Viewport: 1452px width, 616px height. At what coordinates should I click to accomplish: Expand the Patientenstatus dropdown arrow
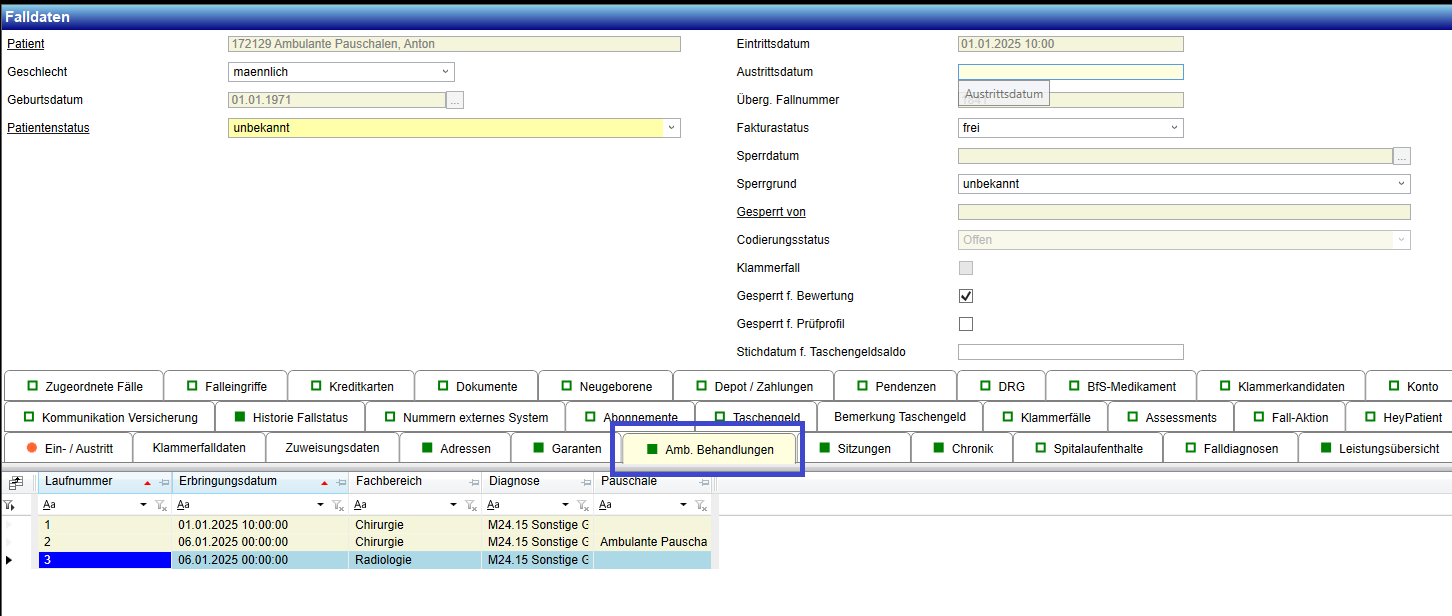tap(671, 128)
